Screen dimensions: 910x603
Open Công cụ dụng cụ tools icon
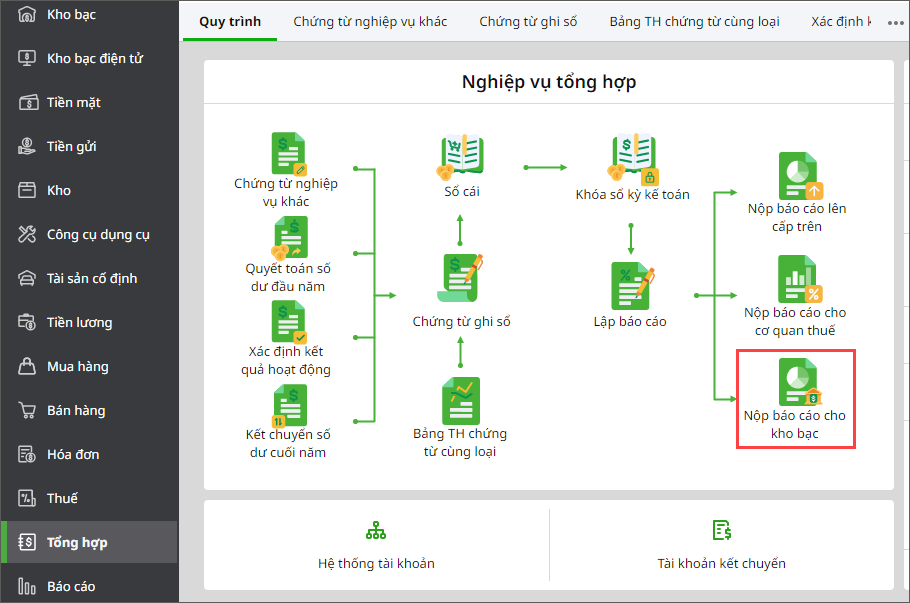27,234
